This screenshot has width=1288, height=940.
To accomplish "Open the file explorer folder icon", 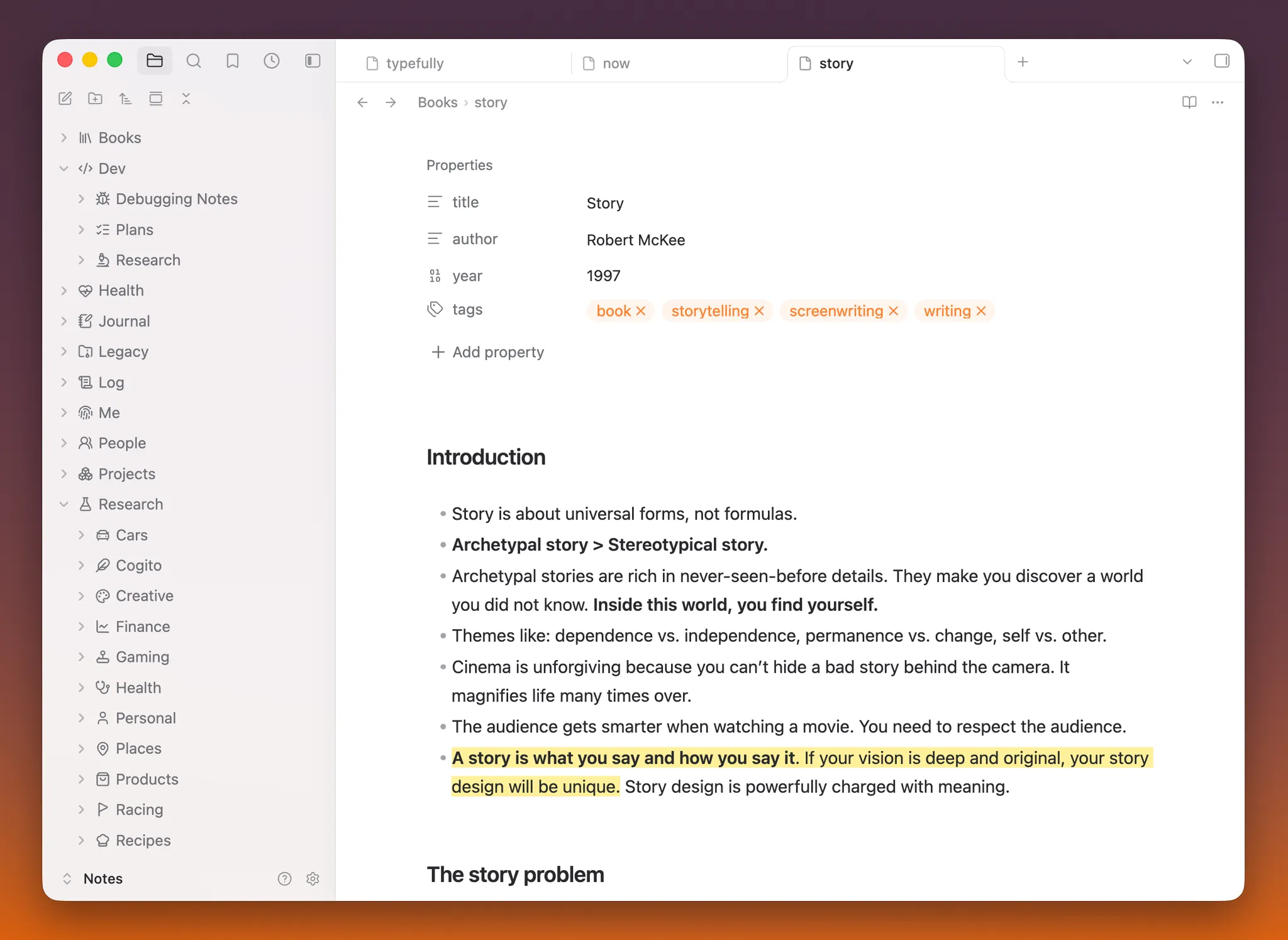I will (x=155, y=60).
